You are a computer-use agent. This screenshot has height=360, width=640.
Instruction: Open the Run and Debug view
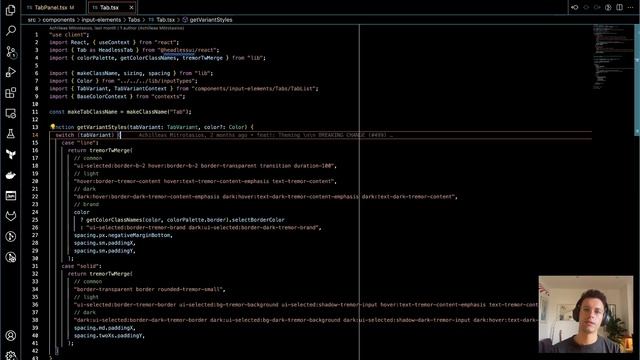point(11,72)
